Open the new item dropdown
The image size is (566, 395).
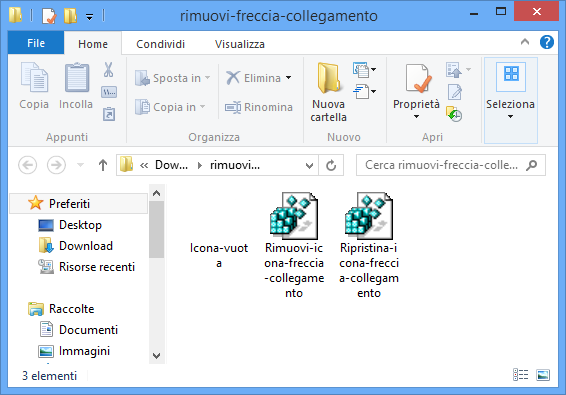[x=365, y=70]
